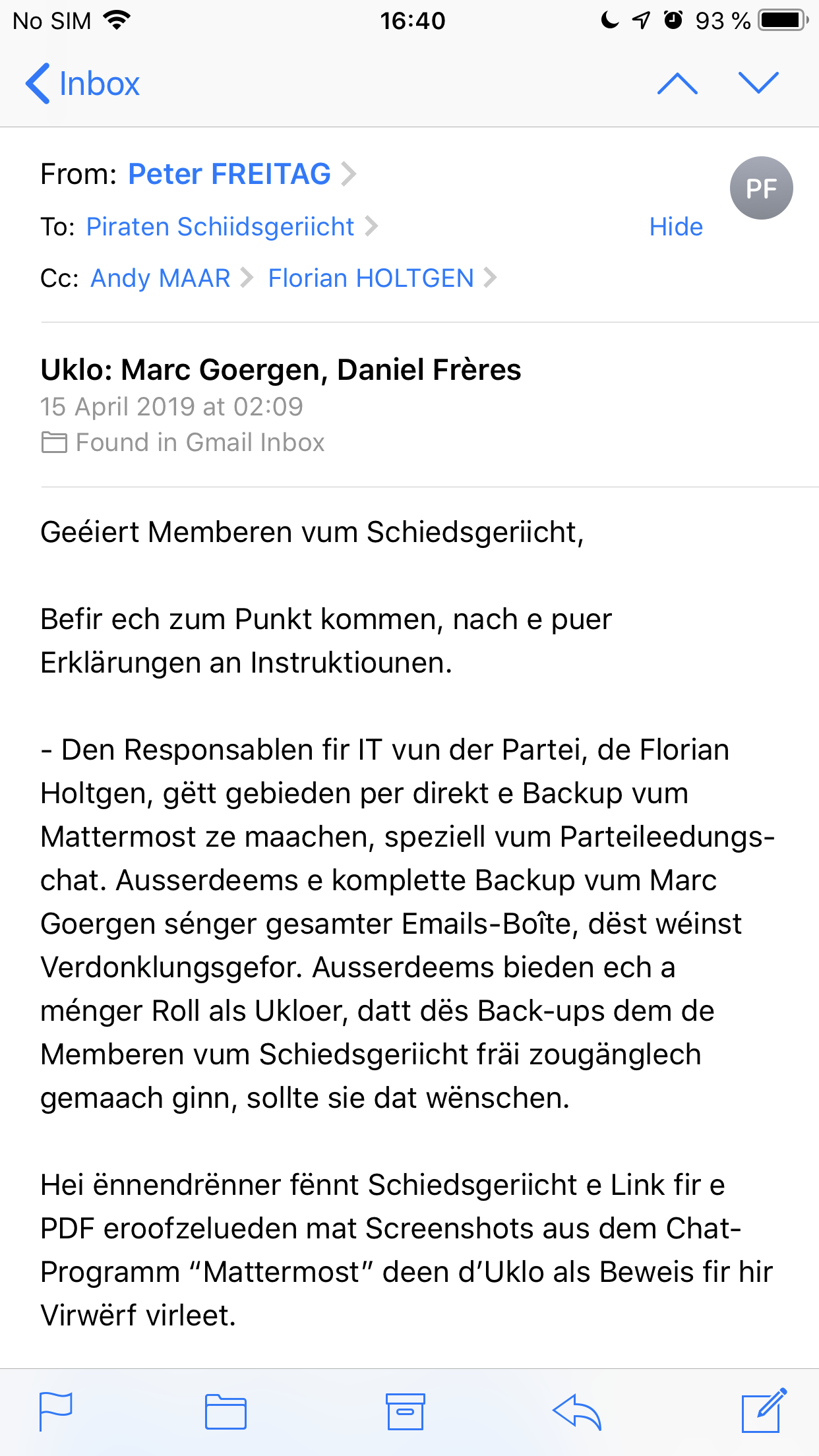Open Piraten Schiidsgeriicht recipient details
The image size is (819, 1456).
pos(220,227)
